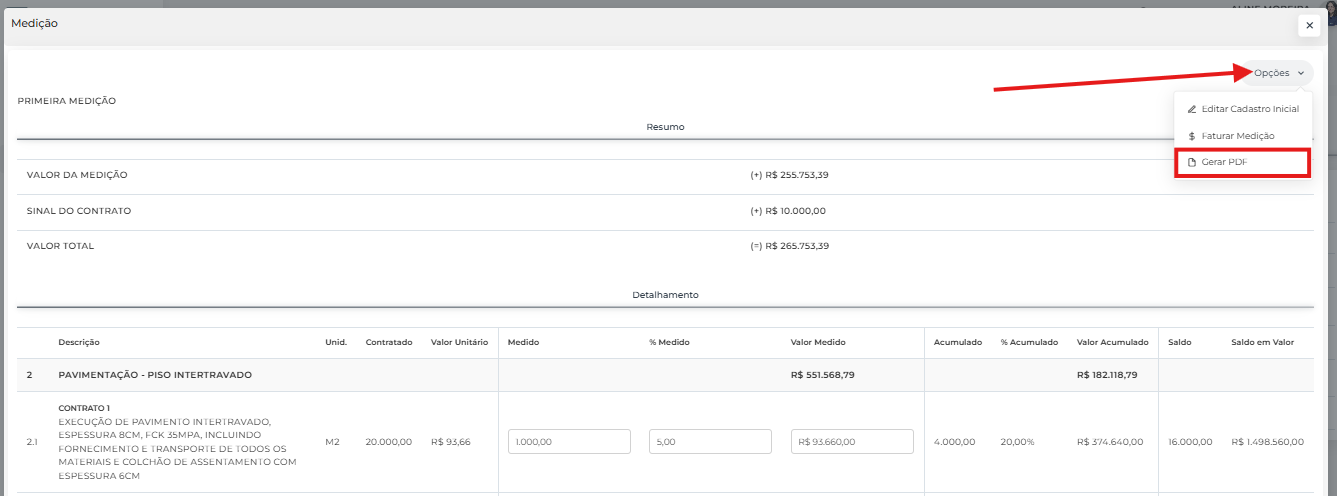
Task: Click the chevron arrow next to Opções
Action: [x=1301, y=73]
